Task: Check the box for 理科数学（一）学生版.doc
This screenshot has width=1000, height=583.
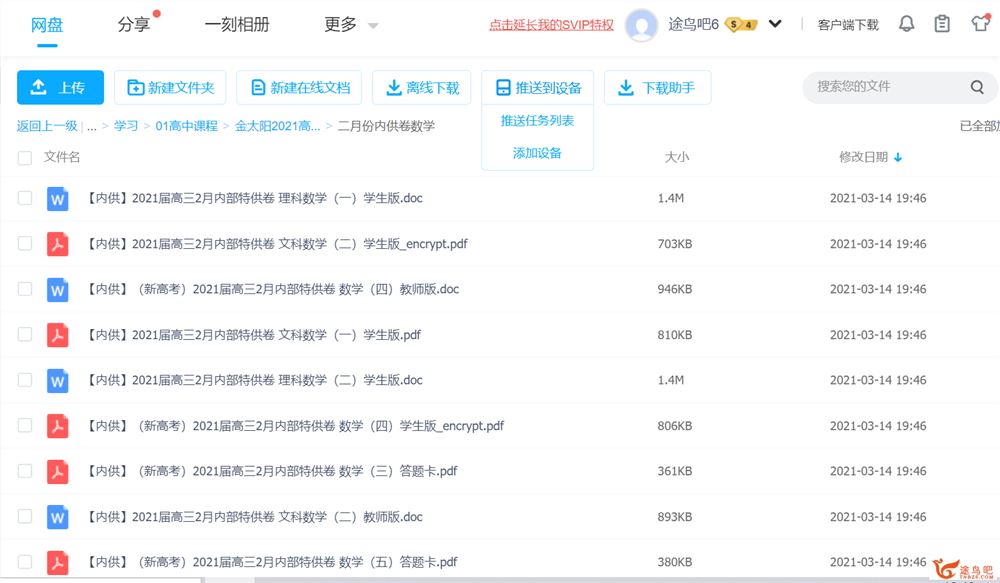Action: 25,198
